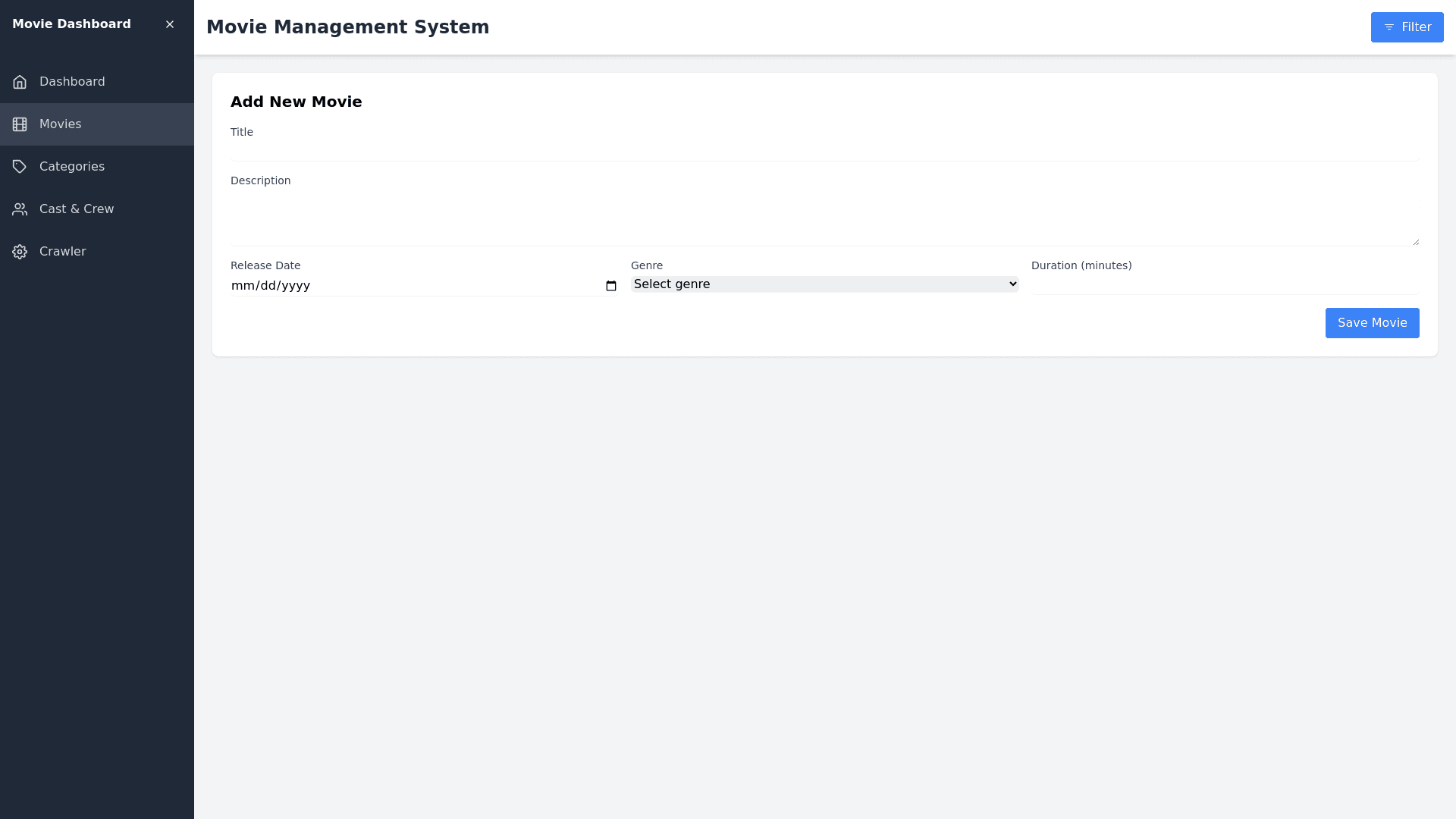The height and width of the screenshot is (819, 1456).
Task: Click the Dashboard home icon
Action: coord(20,82)
